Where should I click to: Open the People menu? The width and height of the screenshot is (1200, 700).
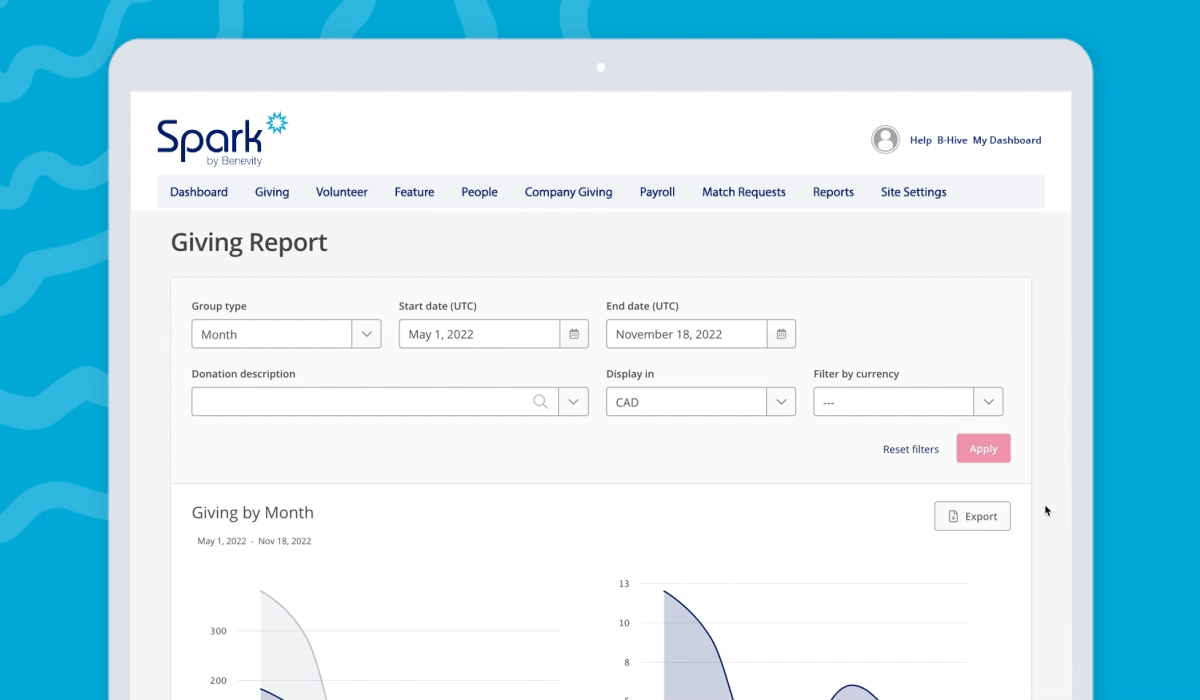pyautogui.click(x=479, y=192)
